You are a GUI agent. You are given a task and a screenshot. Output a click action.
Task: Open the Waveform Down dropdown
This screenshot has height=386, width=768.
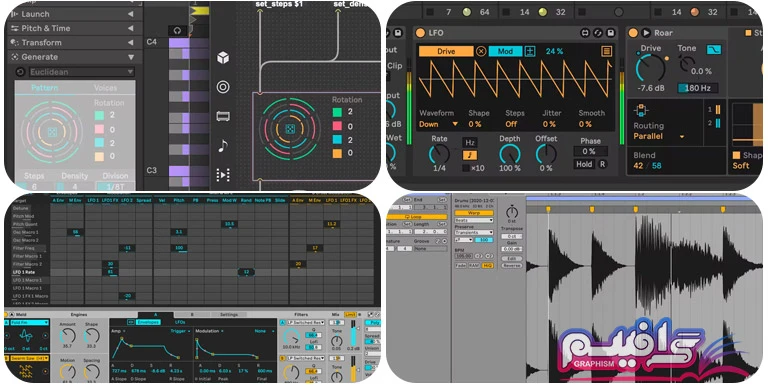tap(438, 124)
